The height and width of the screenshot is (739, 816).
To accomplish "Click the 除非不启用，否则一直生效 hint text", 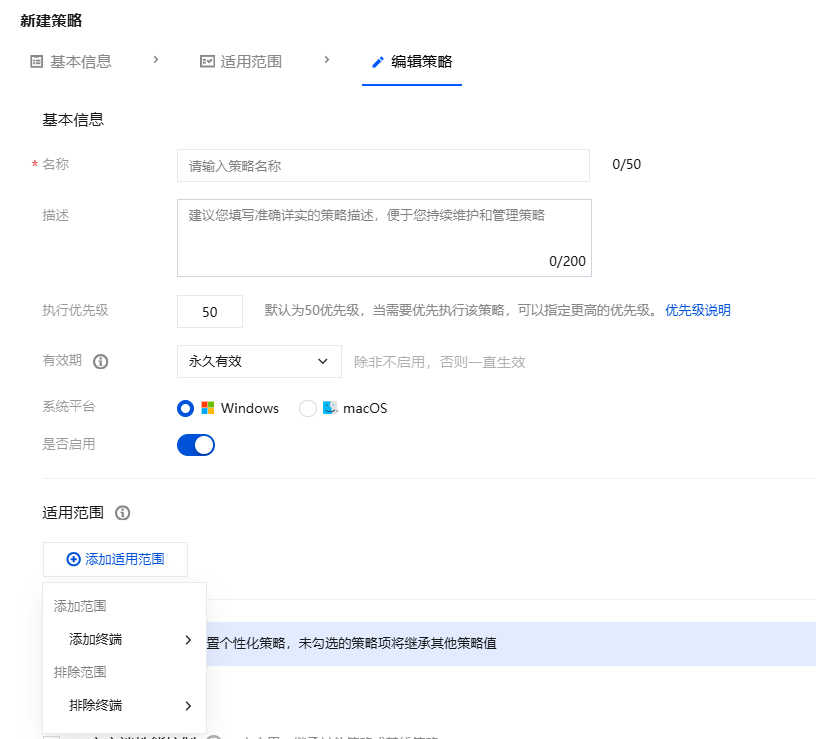I will click(x=440, y=362).
